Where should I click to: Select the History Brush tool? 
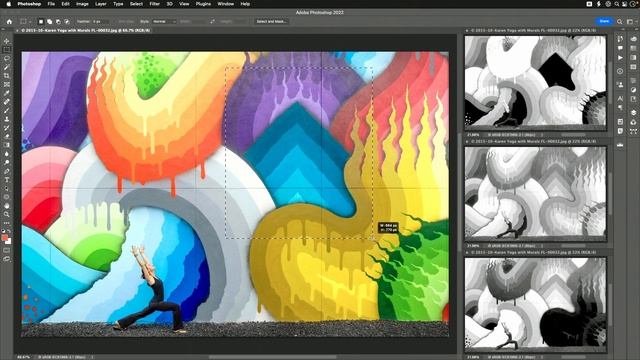pyautogui.click(x=7, y=128)
